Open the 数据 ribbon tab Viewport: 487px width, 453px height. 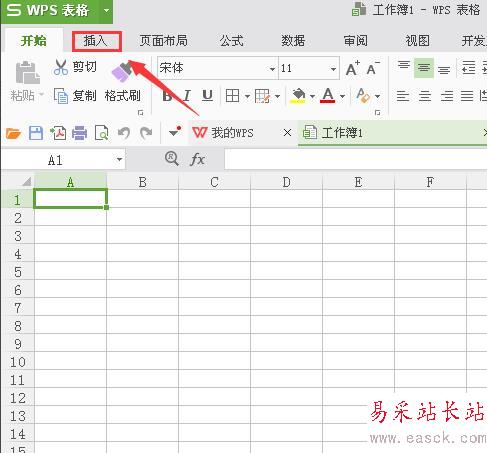coord(293,41)
